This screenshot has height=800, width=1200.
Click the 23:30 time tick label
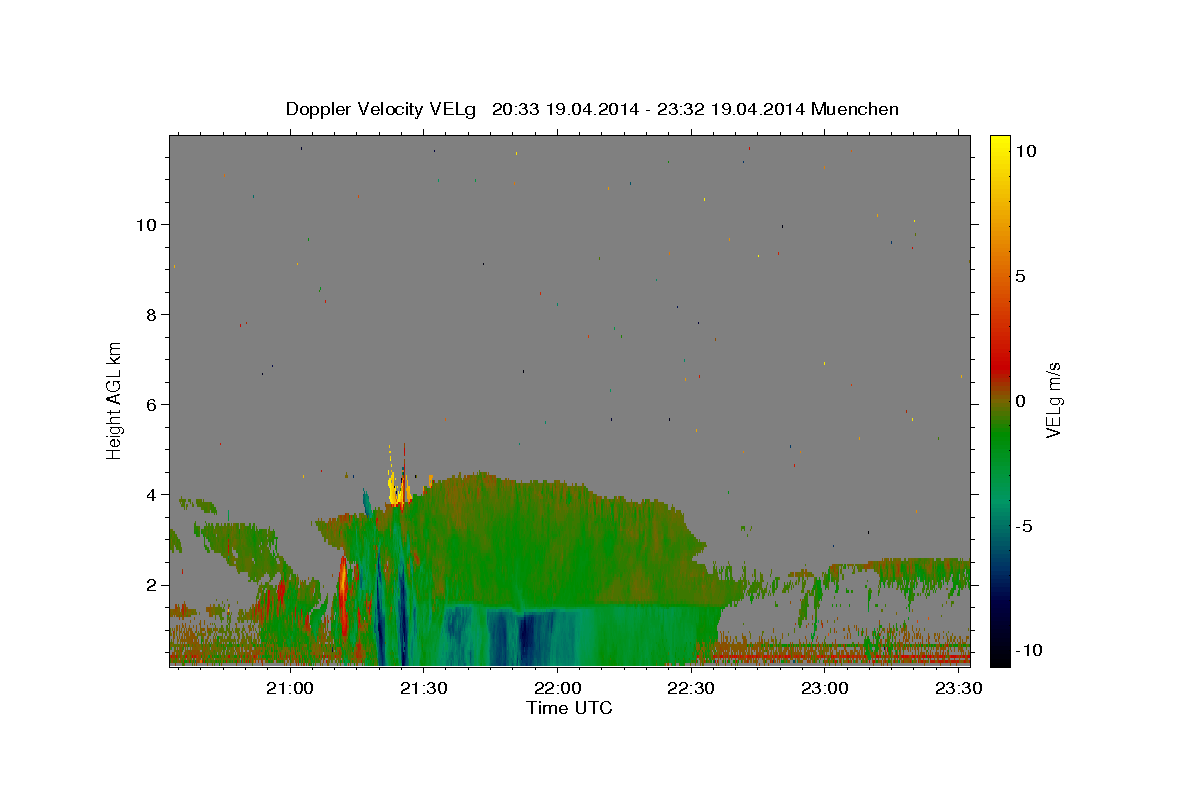959,689
